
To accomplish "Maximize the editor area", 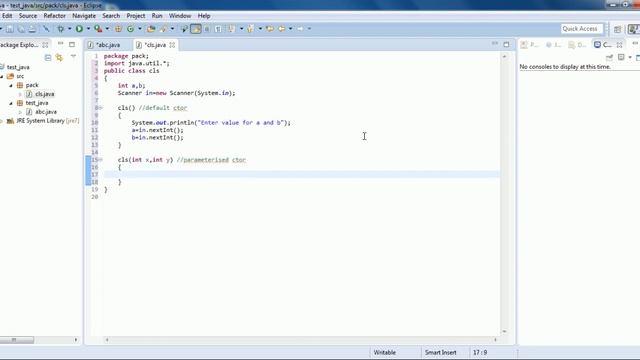I will [507, 44].
